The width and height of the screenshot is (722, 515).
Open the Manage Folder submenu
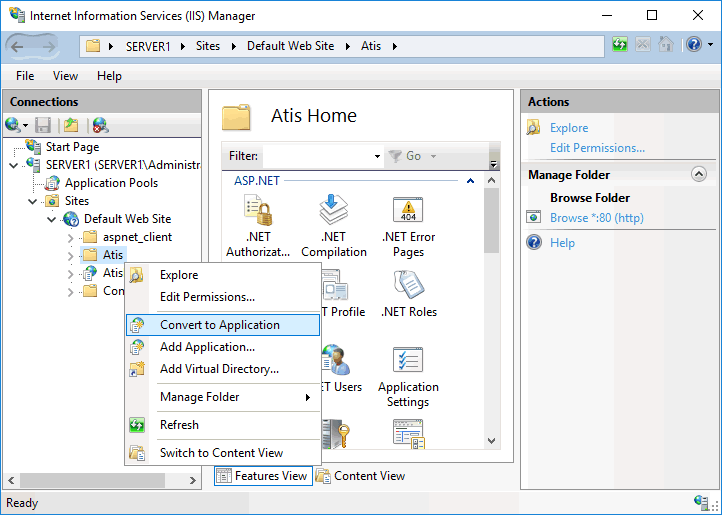223,397
